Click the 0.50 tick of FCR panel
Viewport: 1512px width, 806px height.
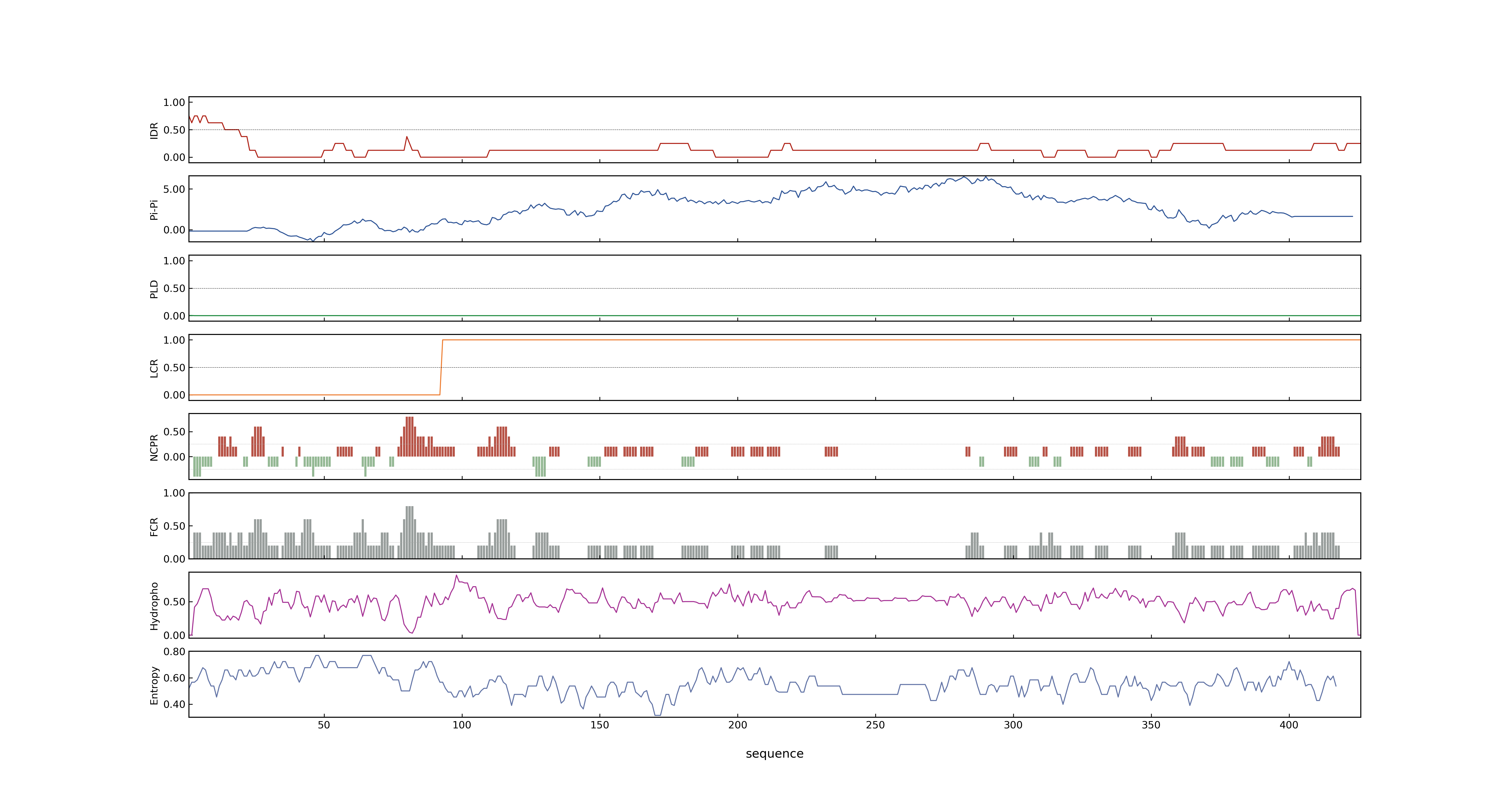174,526
